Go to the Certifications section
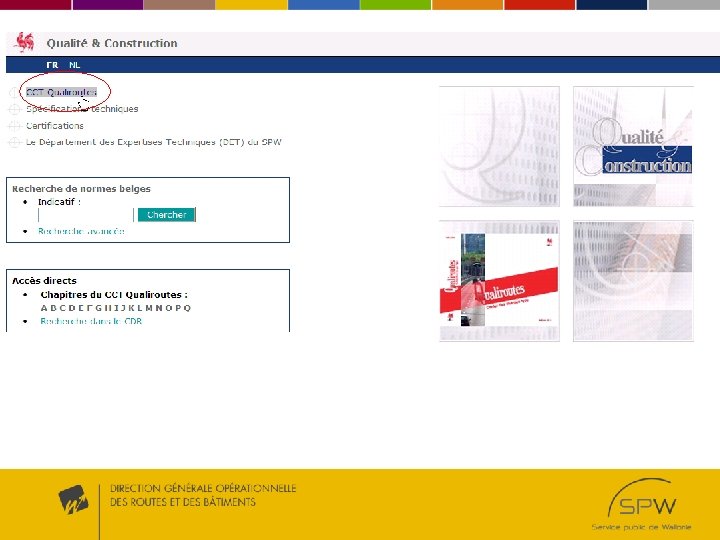Image resolution: width=720 pixels, height=540 pixels. click(55, 126)
